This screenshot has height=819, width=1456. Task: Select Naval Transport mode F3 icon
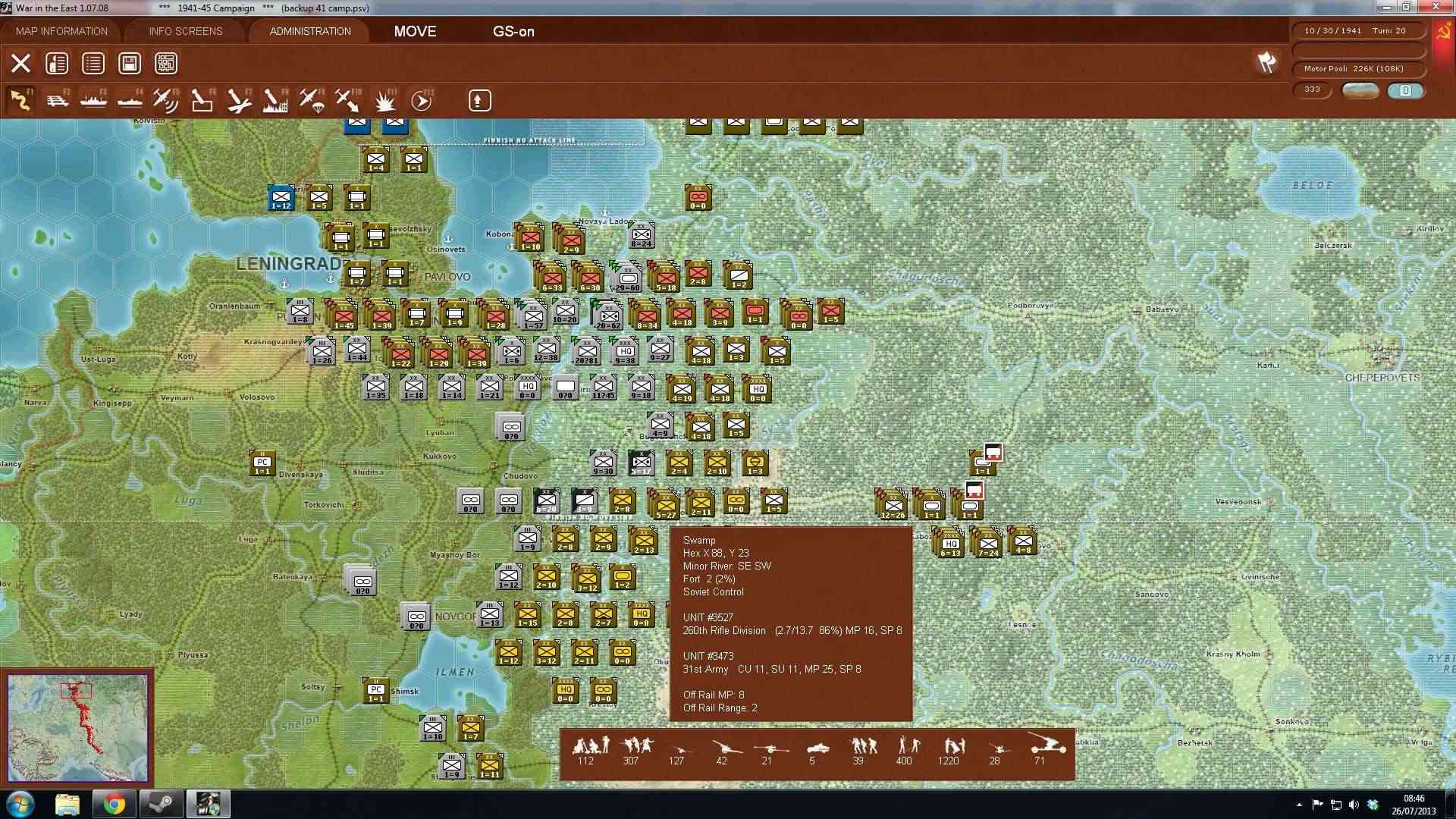94,100
